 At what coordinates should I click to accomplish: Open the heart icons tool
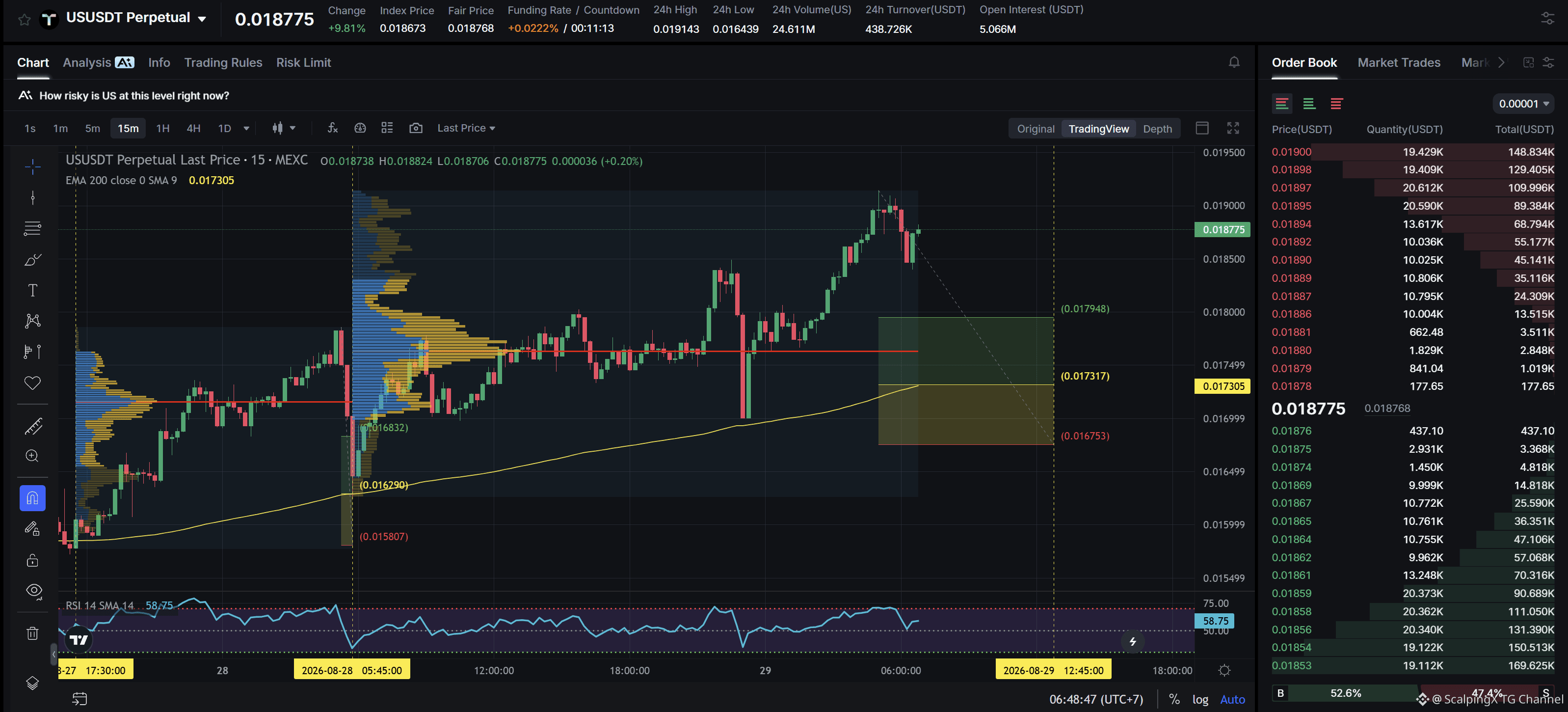(33, 383)
